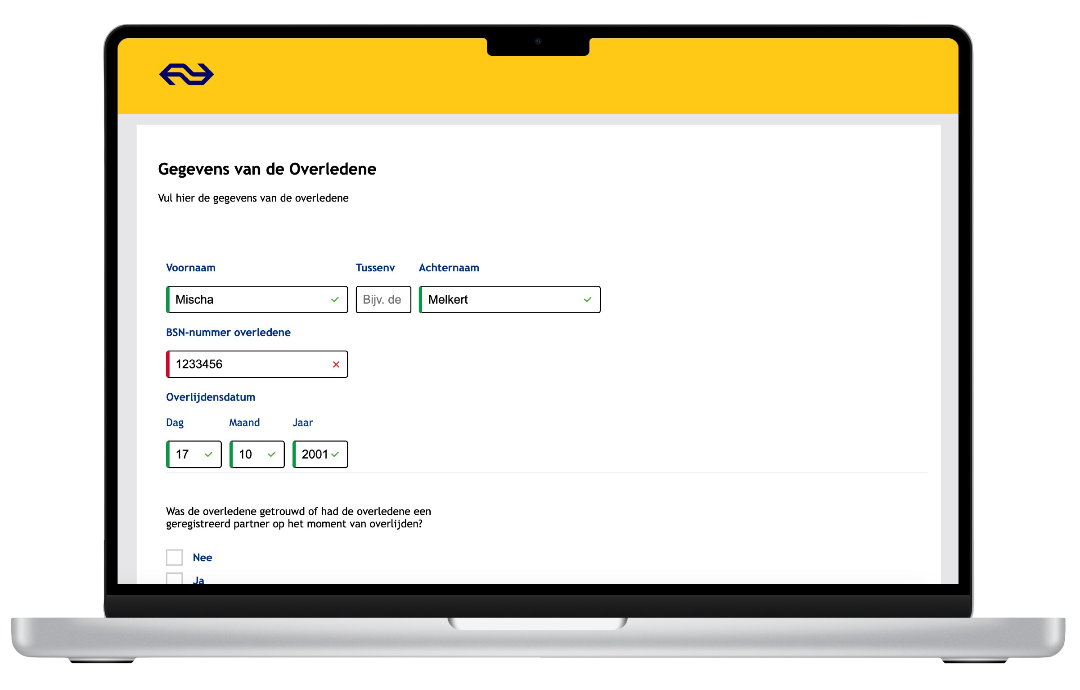
Task: Click the Tussenv label
Action: [375, 268]
